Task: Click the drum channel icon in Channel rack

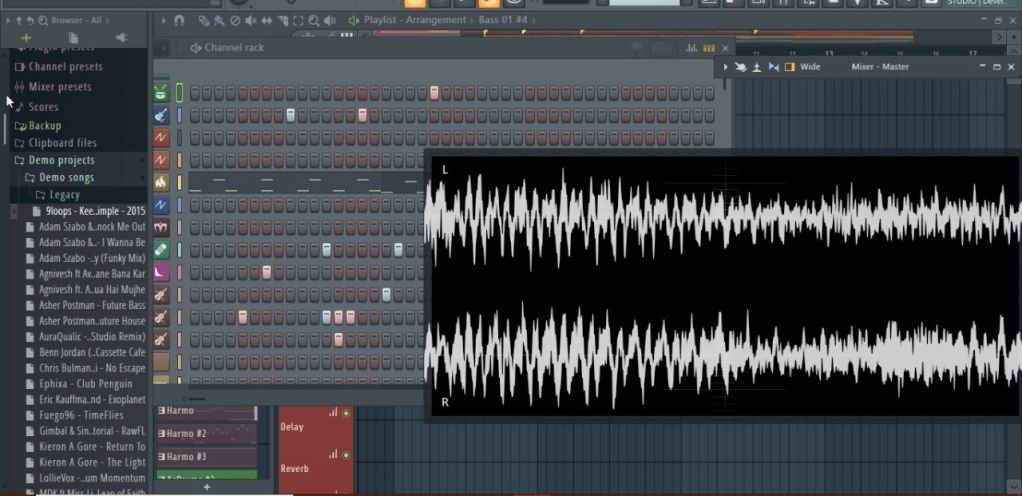Action: pyautogui.click(x=161, y=93)
